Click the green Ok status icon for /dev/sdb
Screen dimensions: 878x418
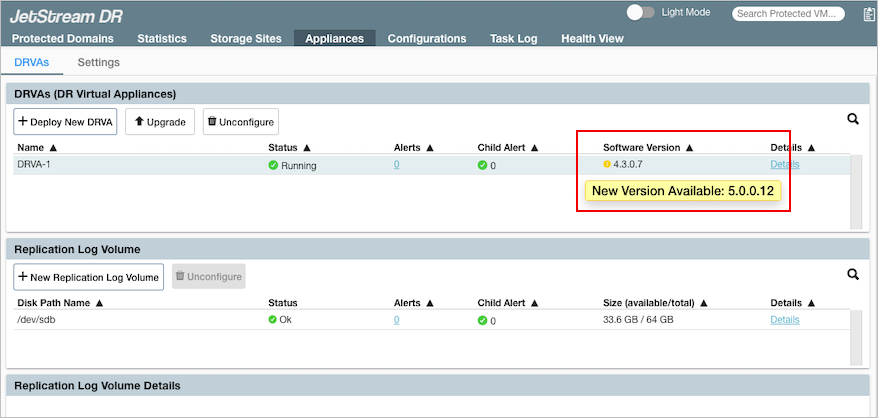click(273, 320)
